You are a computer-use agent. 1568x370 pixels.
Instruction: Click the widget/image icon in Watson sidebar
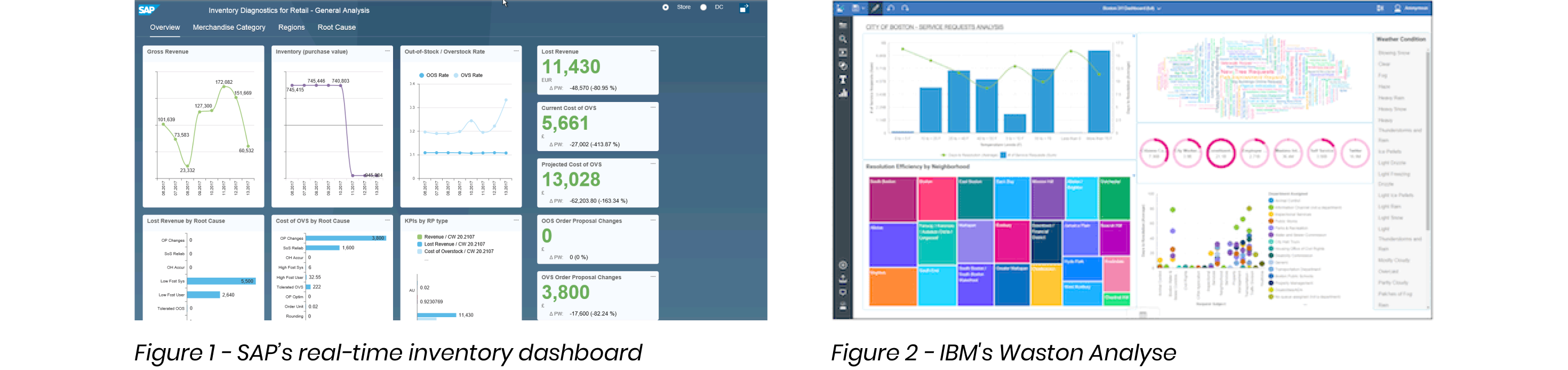(843, 52)
